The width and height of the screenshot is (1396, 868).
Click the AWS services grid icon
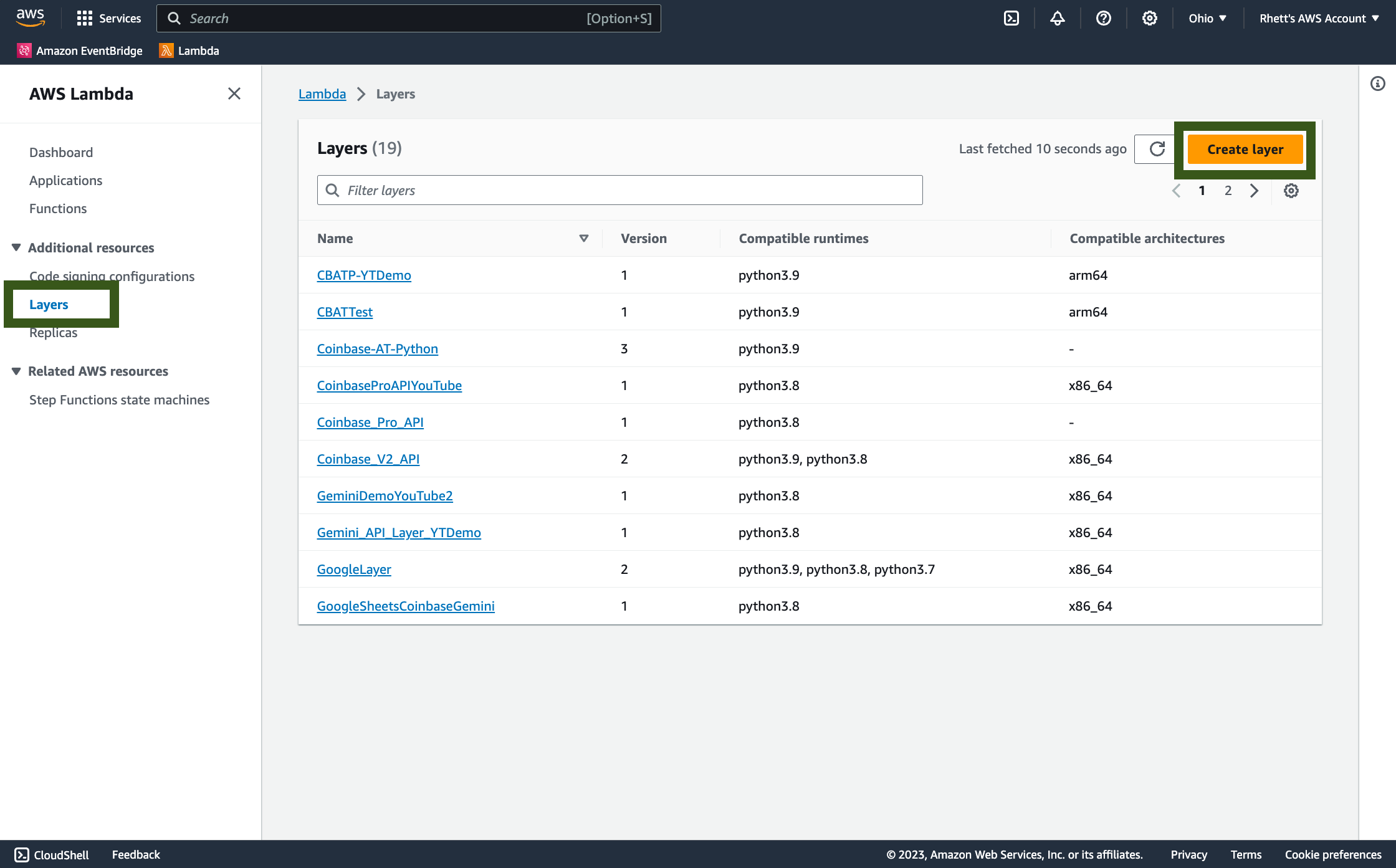click(x=85, y=18)
